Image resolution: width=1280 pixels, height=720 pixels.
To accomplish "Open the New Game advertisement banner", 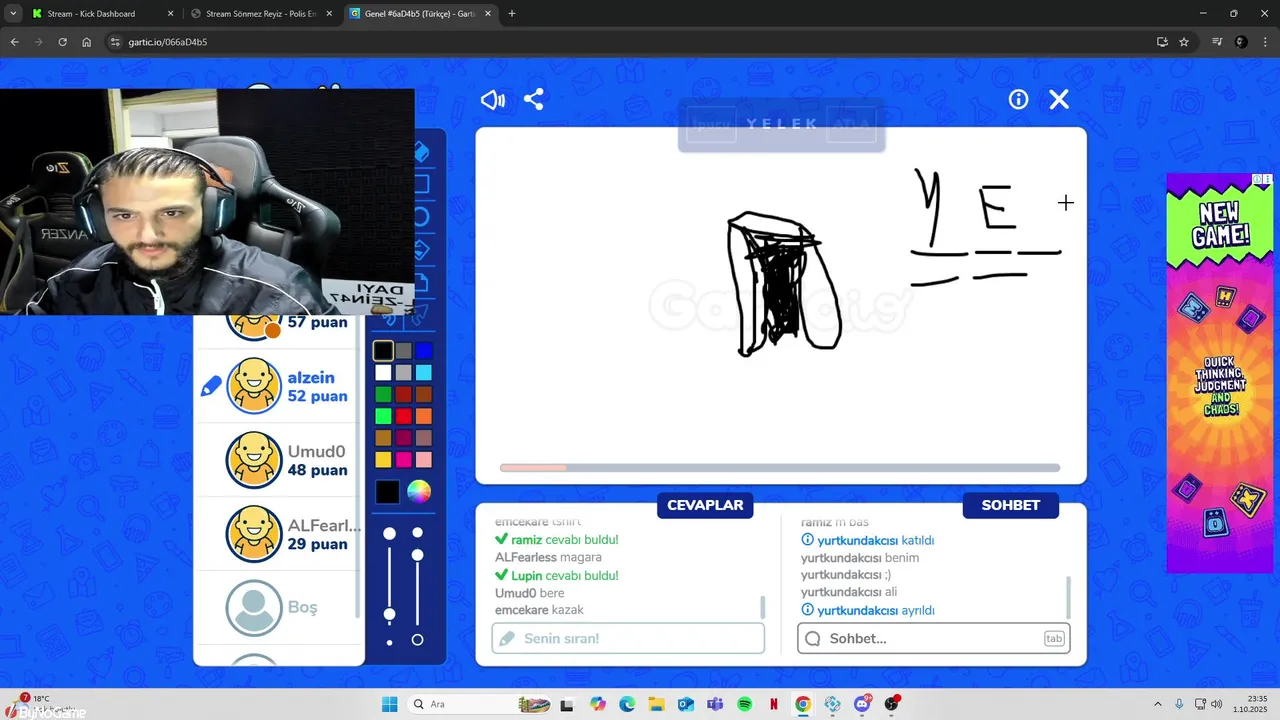I will coord(1219,373).
